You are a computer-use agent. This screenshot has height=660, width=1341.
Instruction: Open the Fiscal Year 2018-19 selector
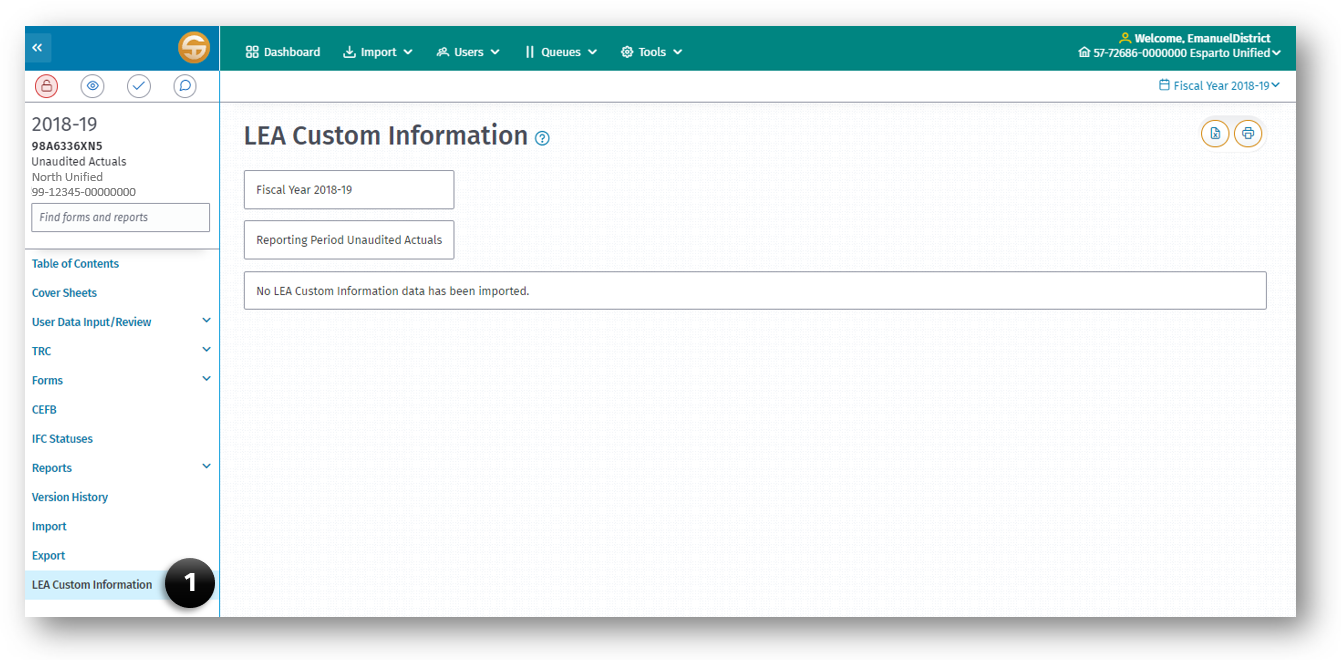(1219, 85)
